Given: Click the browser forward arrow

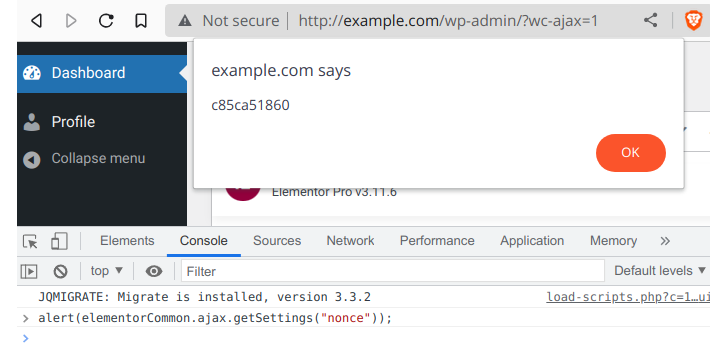Looking at the screenshot, I should point(71,20).
